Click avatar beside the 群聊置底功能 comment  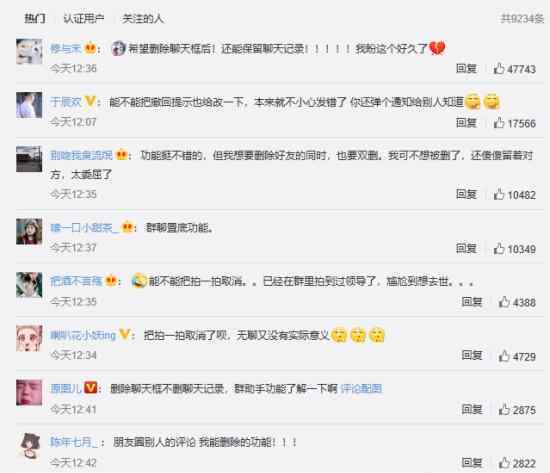29,232
